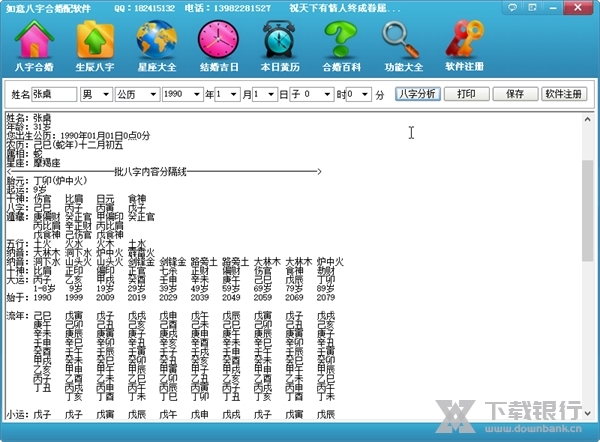This screenshot has height=442, width=600.
Task: Click the 小运: row label
Action: 18,414
